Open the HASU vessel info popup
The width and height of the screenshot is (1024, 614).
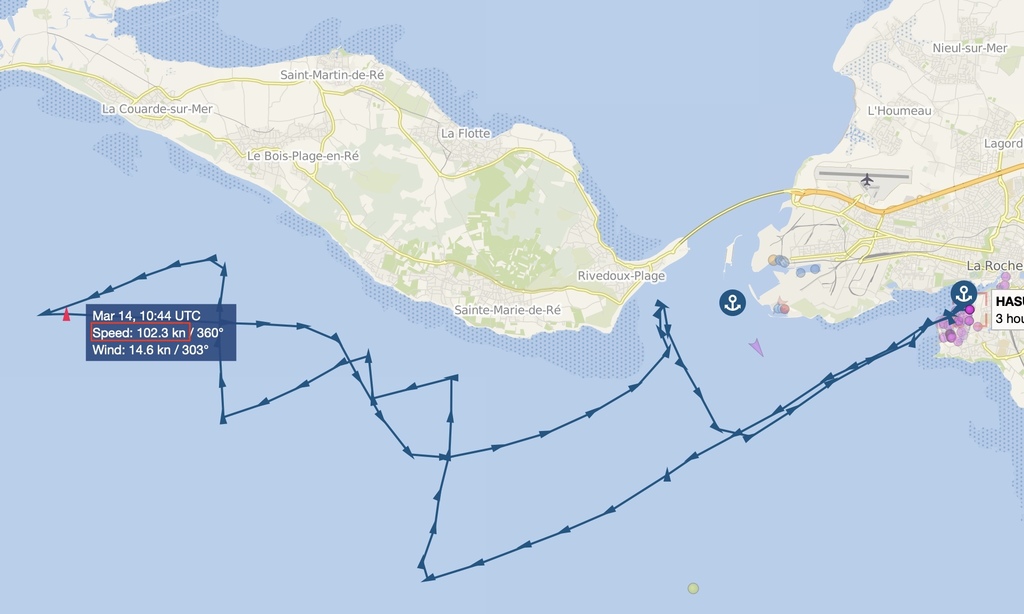[1008, 310]
